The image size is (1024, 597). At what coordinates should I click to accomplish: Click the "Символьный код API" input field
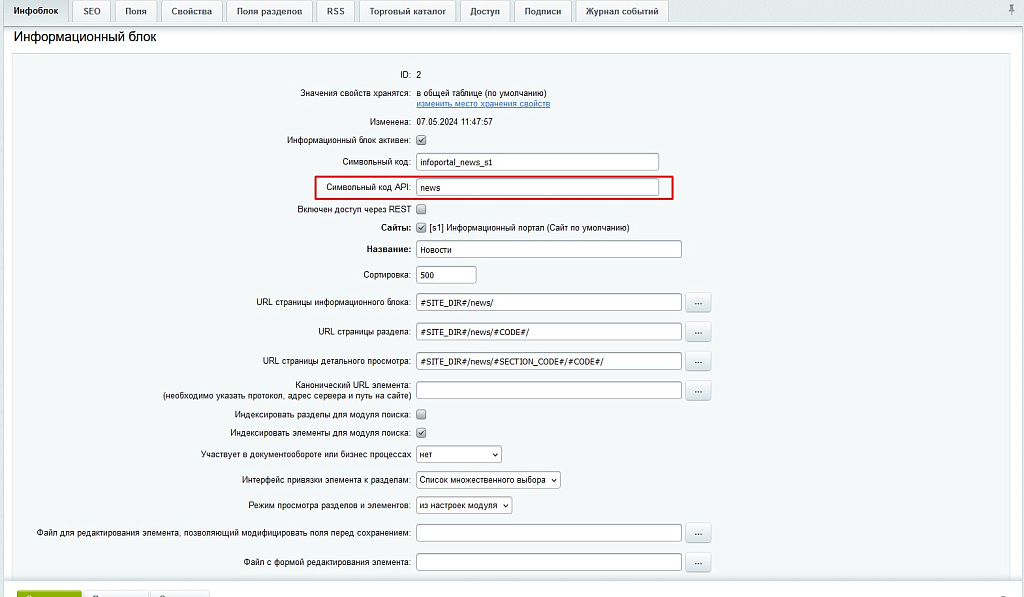click(x=537, y=187)
